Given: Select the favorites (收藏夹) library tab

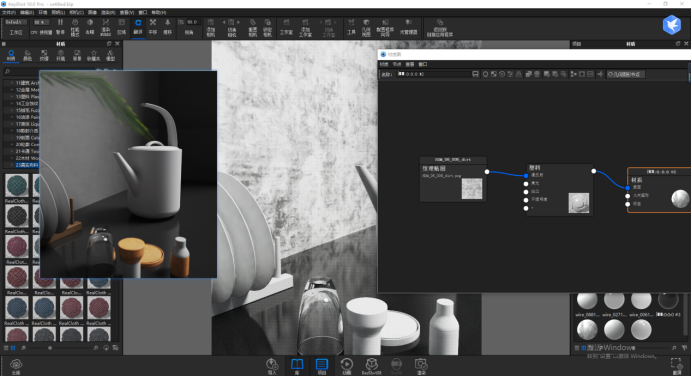Looking at the screenshot, I should click(93, 55).
